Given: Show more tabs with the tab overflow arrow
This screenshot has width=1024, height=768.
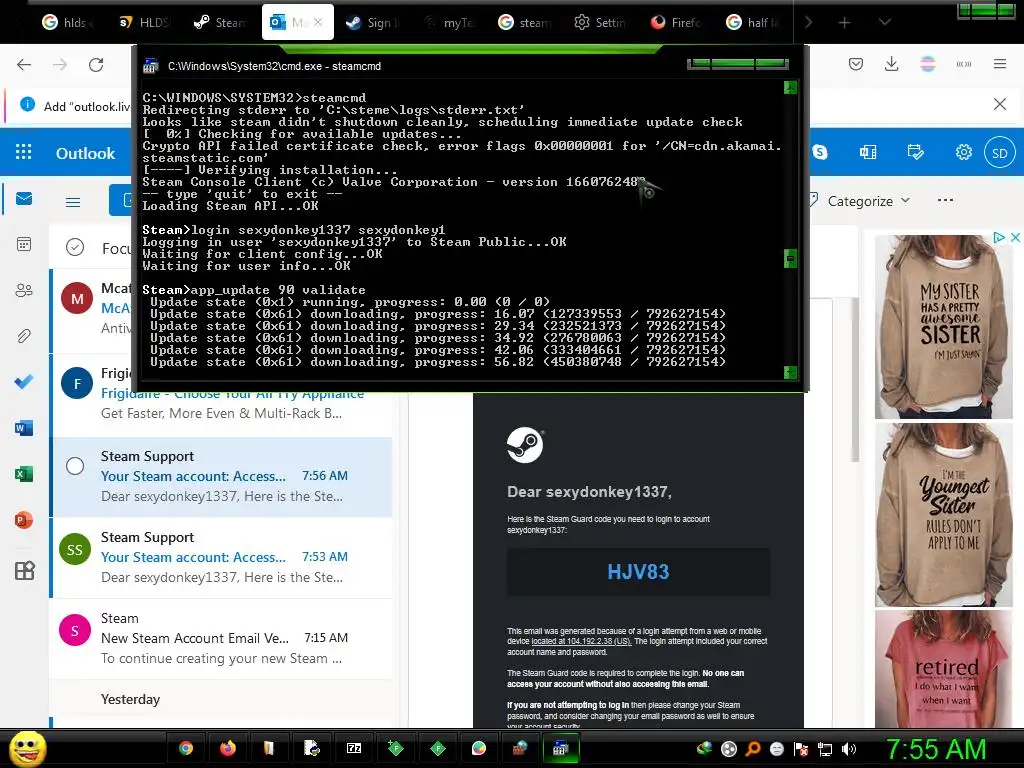Looking at the screenshot, I should point(808,22).
